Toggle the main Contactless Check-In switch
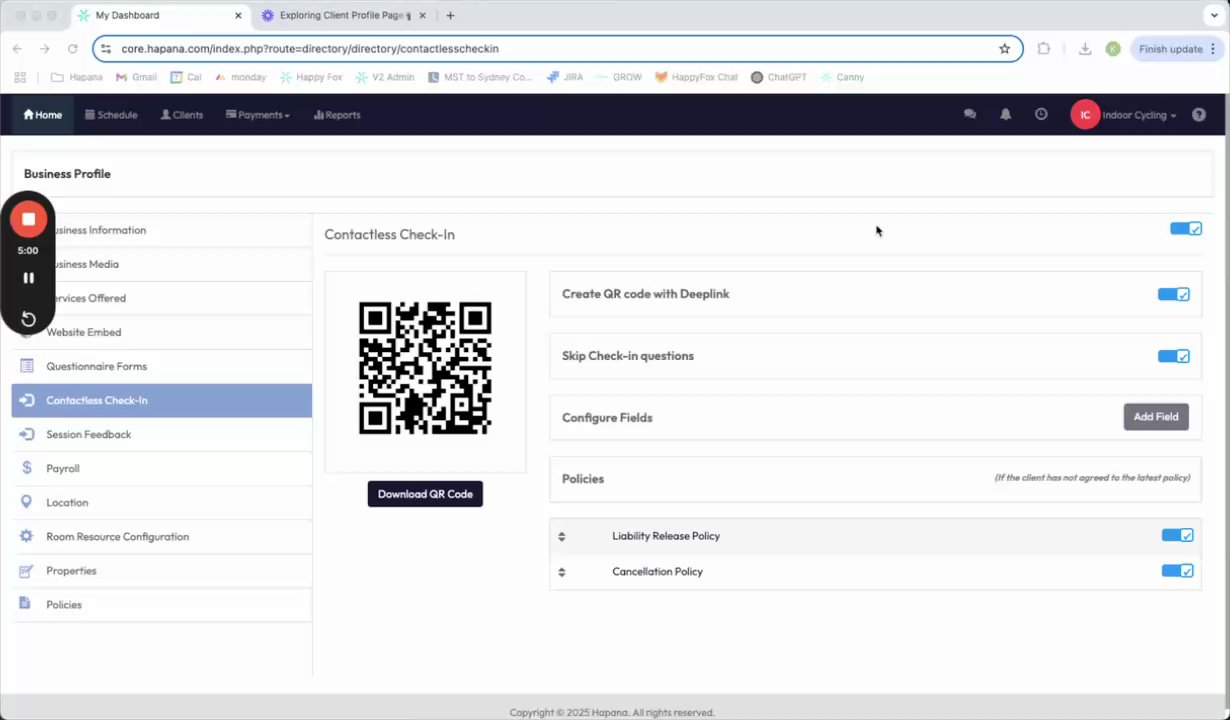This screenshot has width=1230, height=720. (1186, 229)
